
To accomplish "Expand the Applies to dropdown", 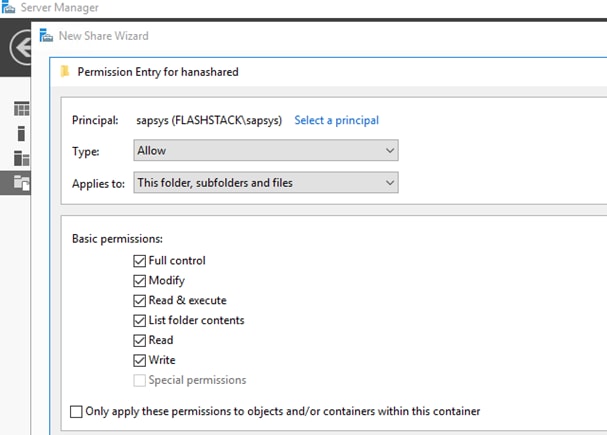I will point(266,182).
